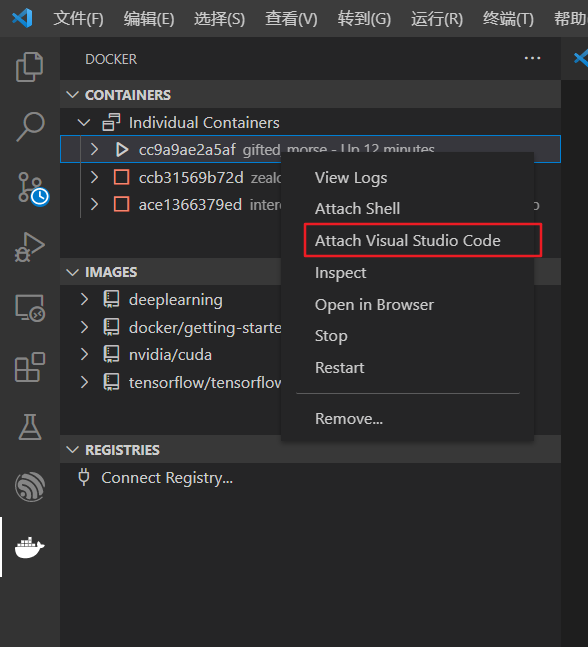Open the 转到(G) menu
This screenshot has width=588, height=647.
click(364, 19)
